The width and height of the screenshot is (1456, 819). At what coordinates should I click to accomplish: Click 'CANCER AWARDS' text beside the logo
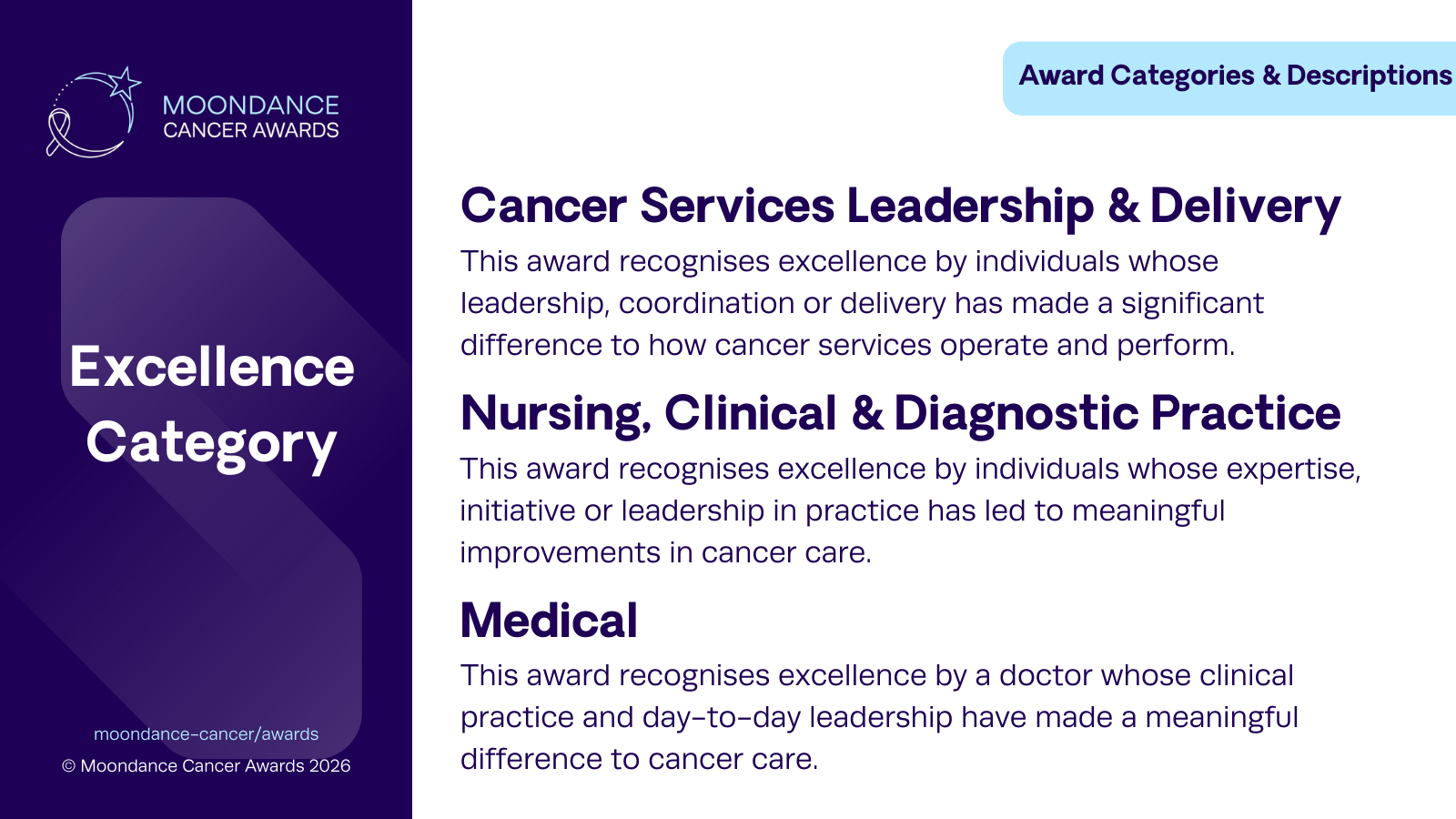tap(250, 131)
